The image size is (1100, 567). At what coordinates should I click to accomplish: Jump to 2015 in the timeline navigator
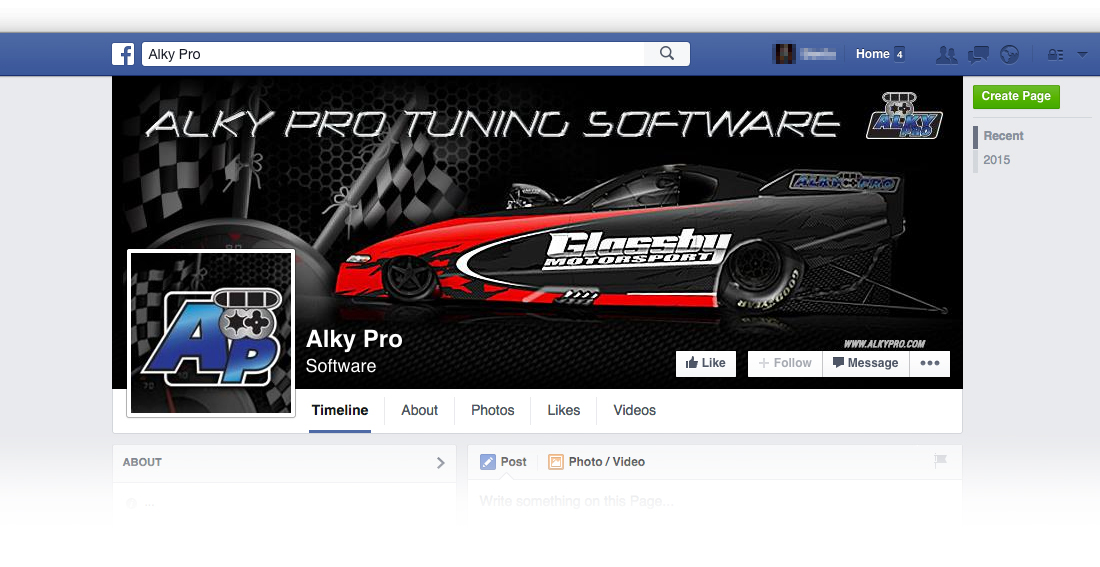pyautogui.click(x=996, y=160)
